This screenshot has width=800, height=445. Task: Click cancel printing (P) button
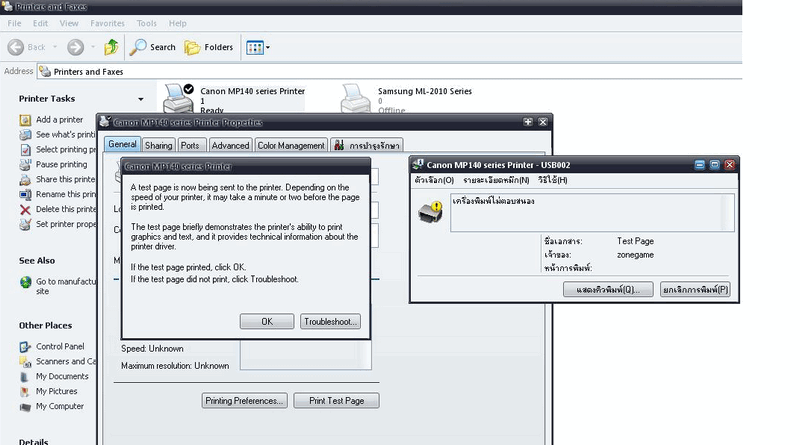(x=695, y=289)
